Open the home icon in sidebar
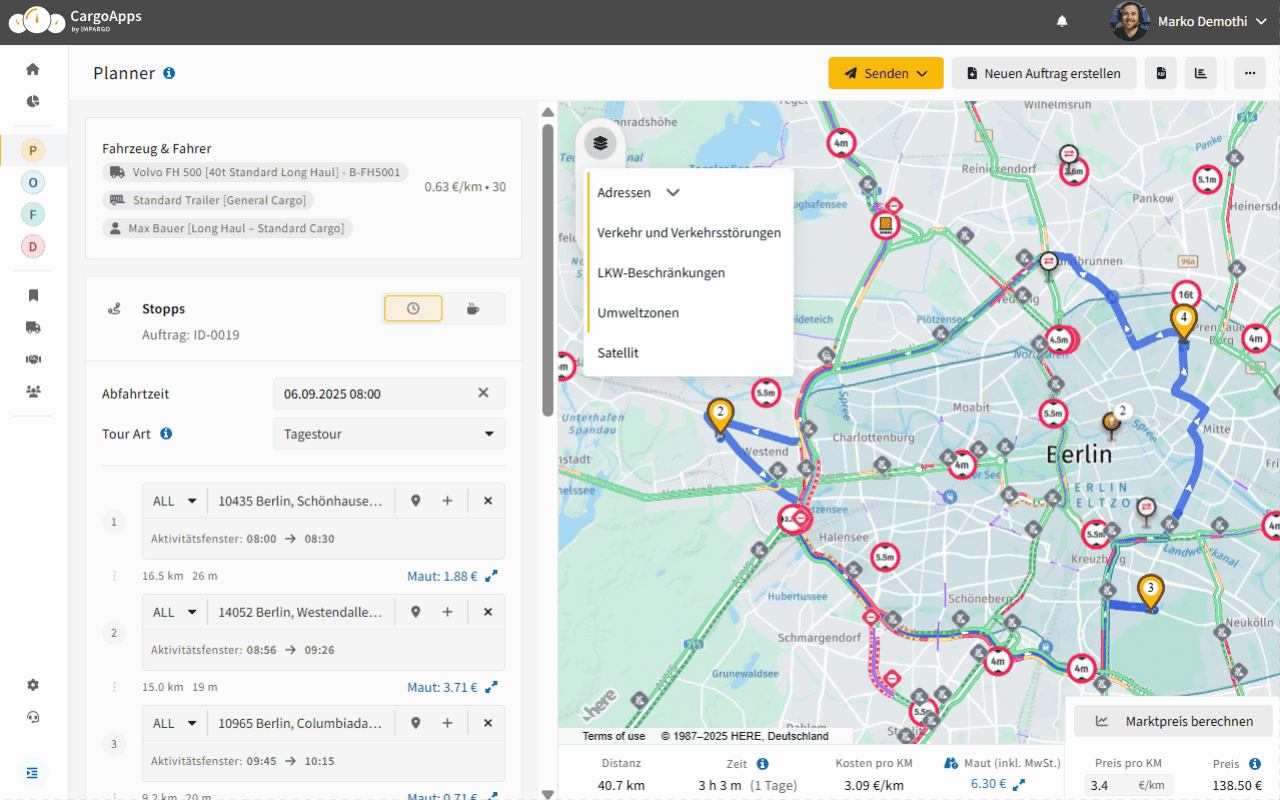Screen dimensions: 1280x800 (33, 69)
